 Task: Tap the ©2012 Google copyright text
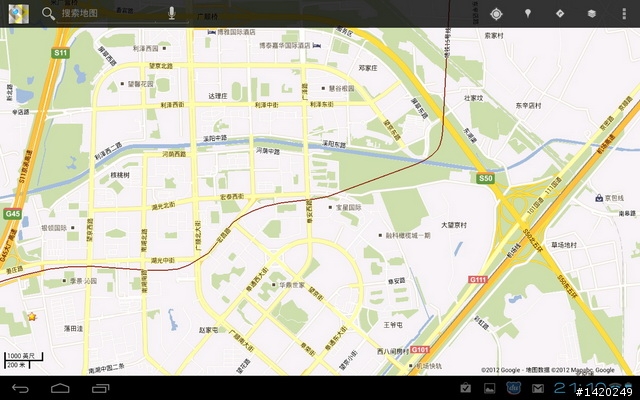548,370
